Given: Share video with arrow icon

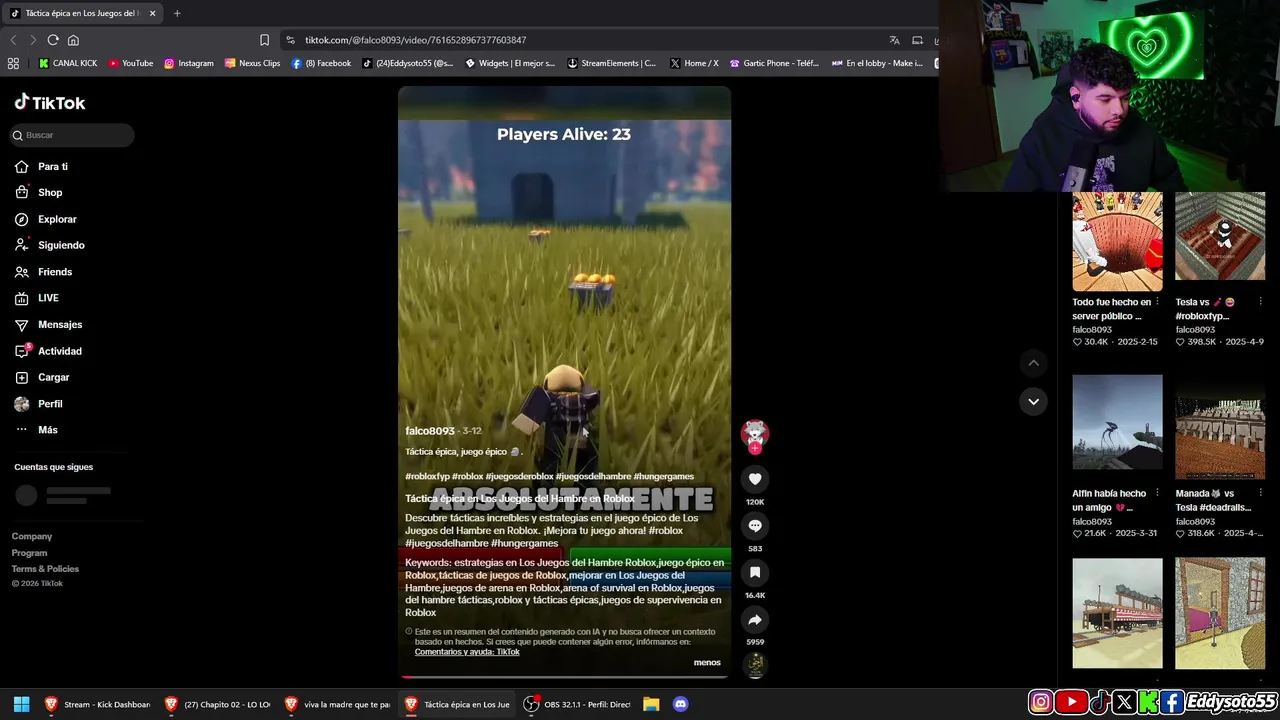Looking at the screenshot, I should [x=755, y=620].
